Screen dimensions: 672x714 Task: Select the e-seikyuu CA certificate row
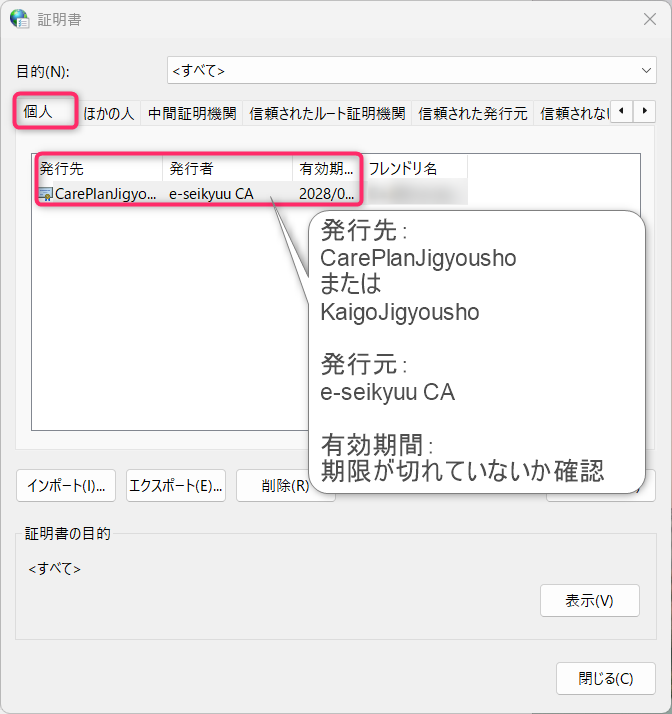point(211,193)
